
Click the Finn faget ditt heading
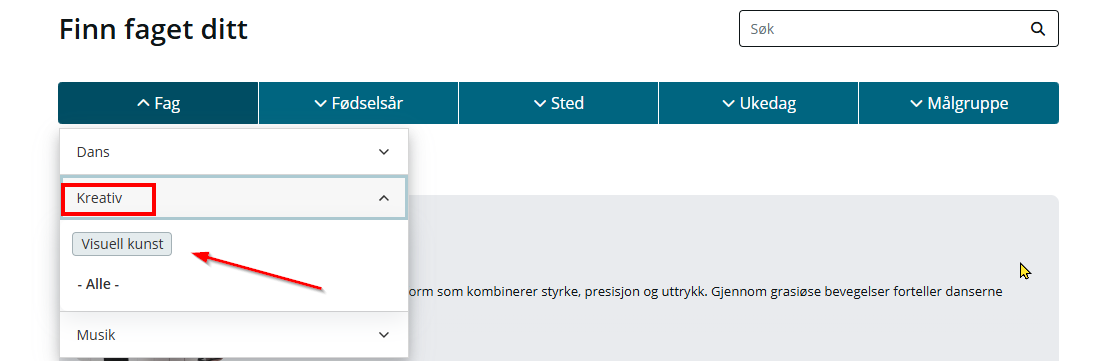click(153, 30)
